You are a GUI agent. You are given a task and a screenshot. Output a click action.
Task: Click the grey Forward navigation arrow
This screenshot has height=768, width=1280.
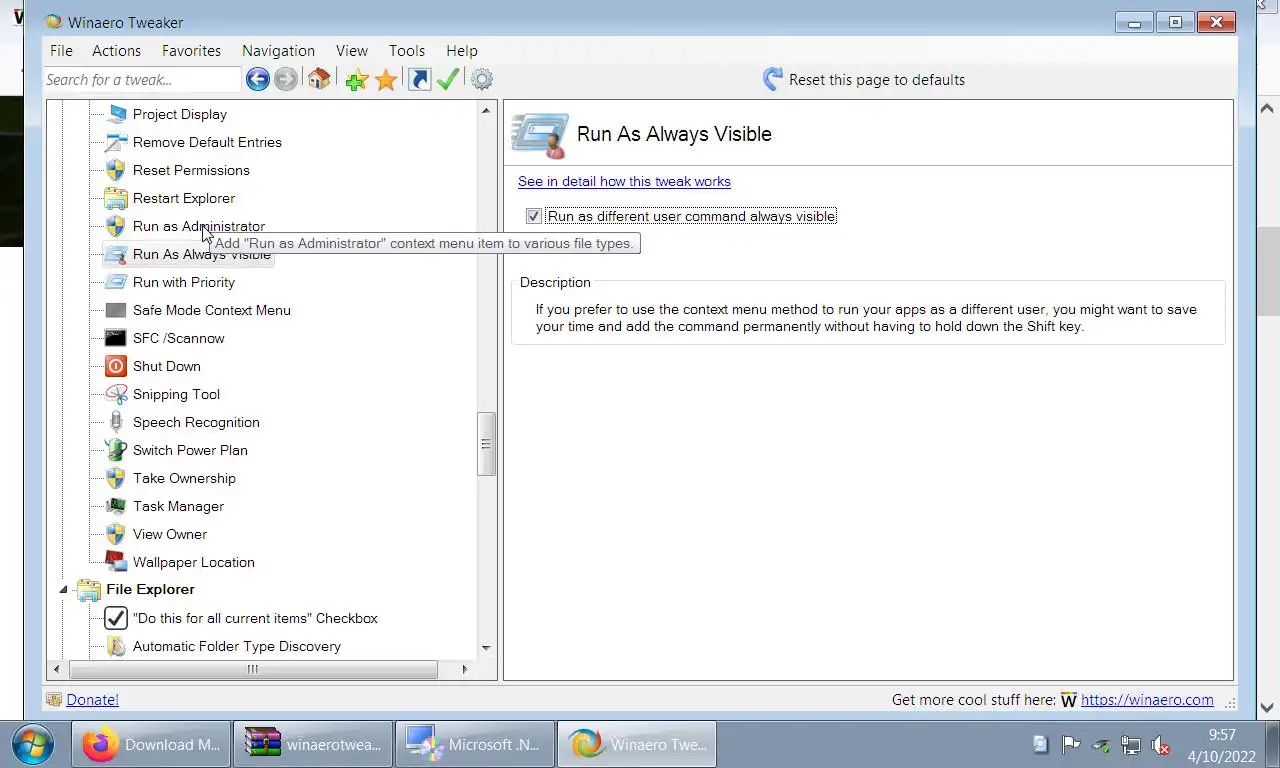(286, 80)
